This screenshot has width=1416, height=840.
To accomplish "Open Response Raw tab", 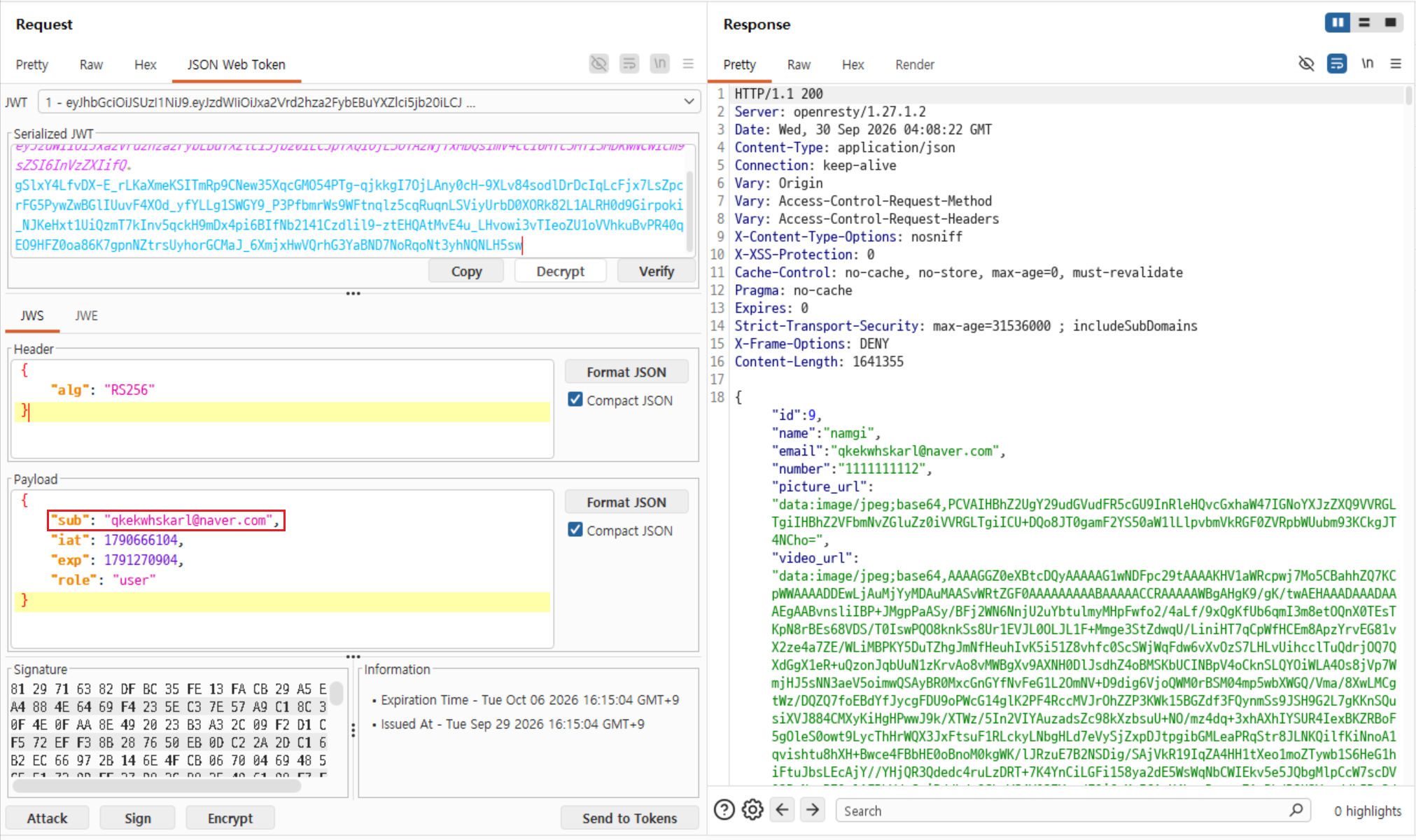I will point(799,64).
